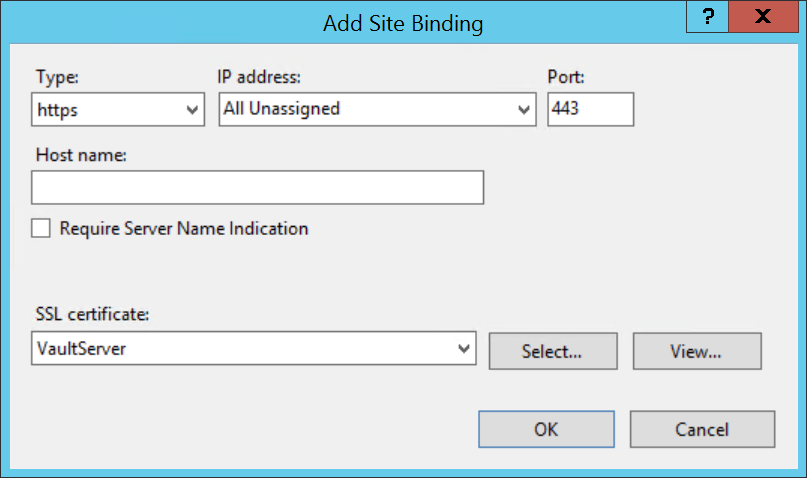The height and width of the screenshot is (478, 807).
Task: Expand the SSL certificate dropdown arrow
Action: click(x=463, y=349)
